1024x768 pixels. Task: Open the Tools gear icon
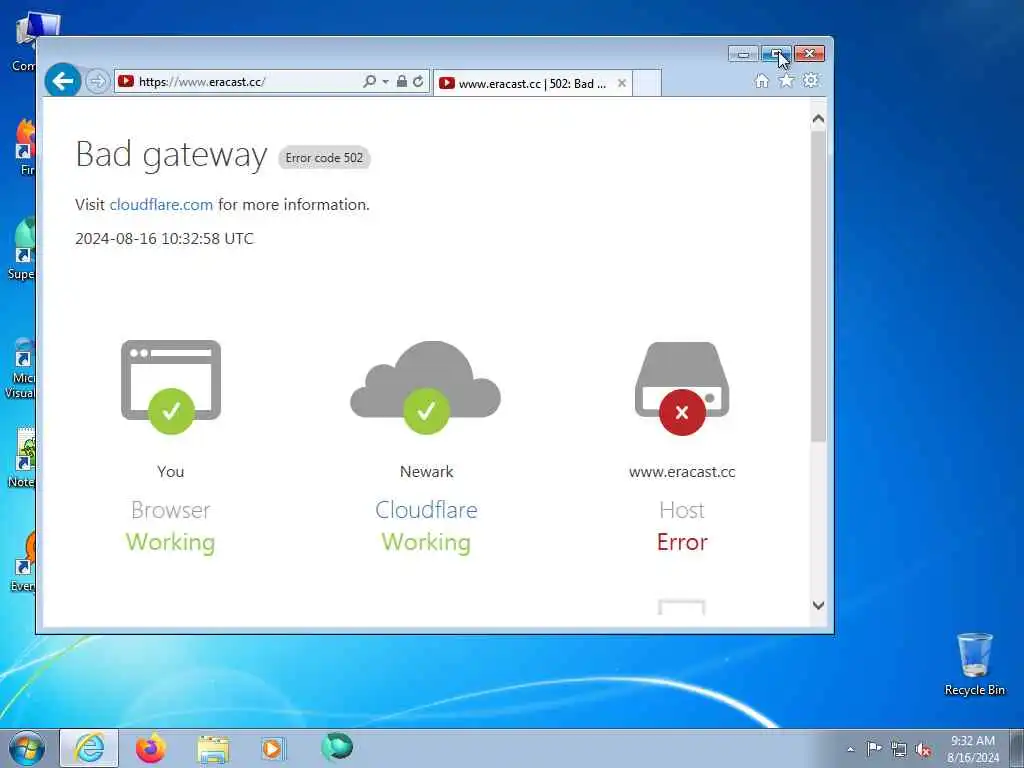811,81
